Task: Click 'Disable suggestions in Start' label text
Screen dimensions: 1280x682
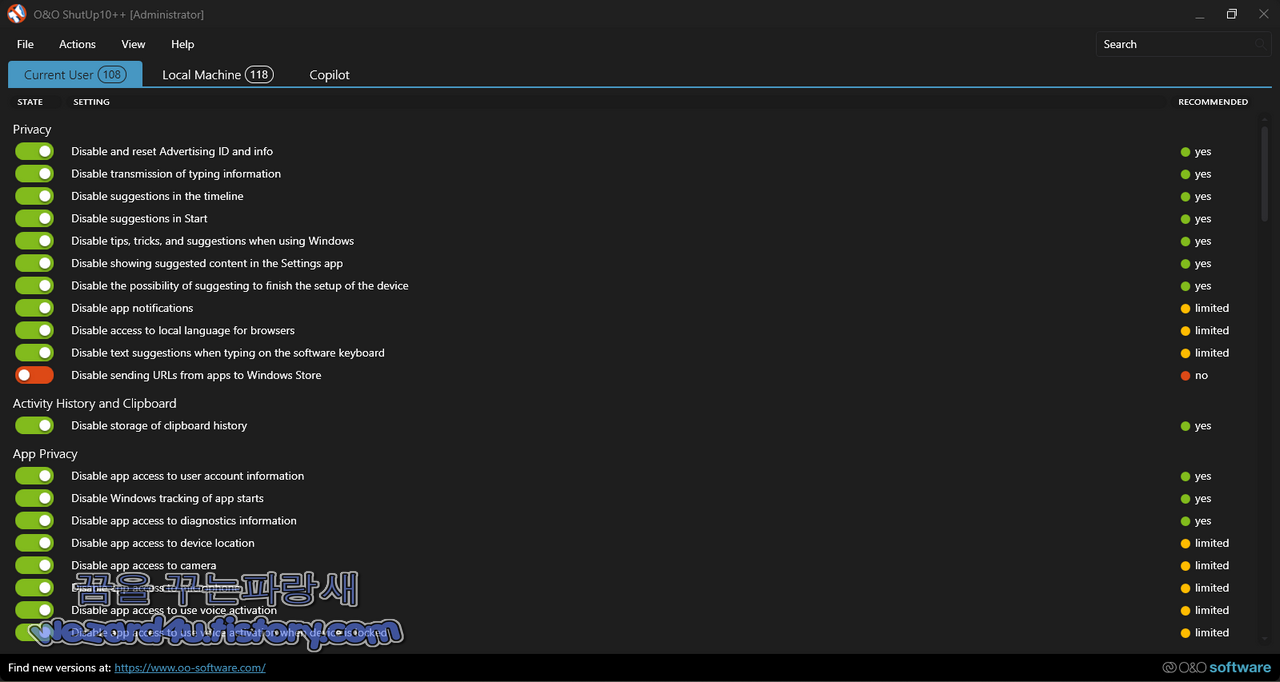Action: (139, 218)
